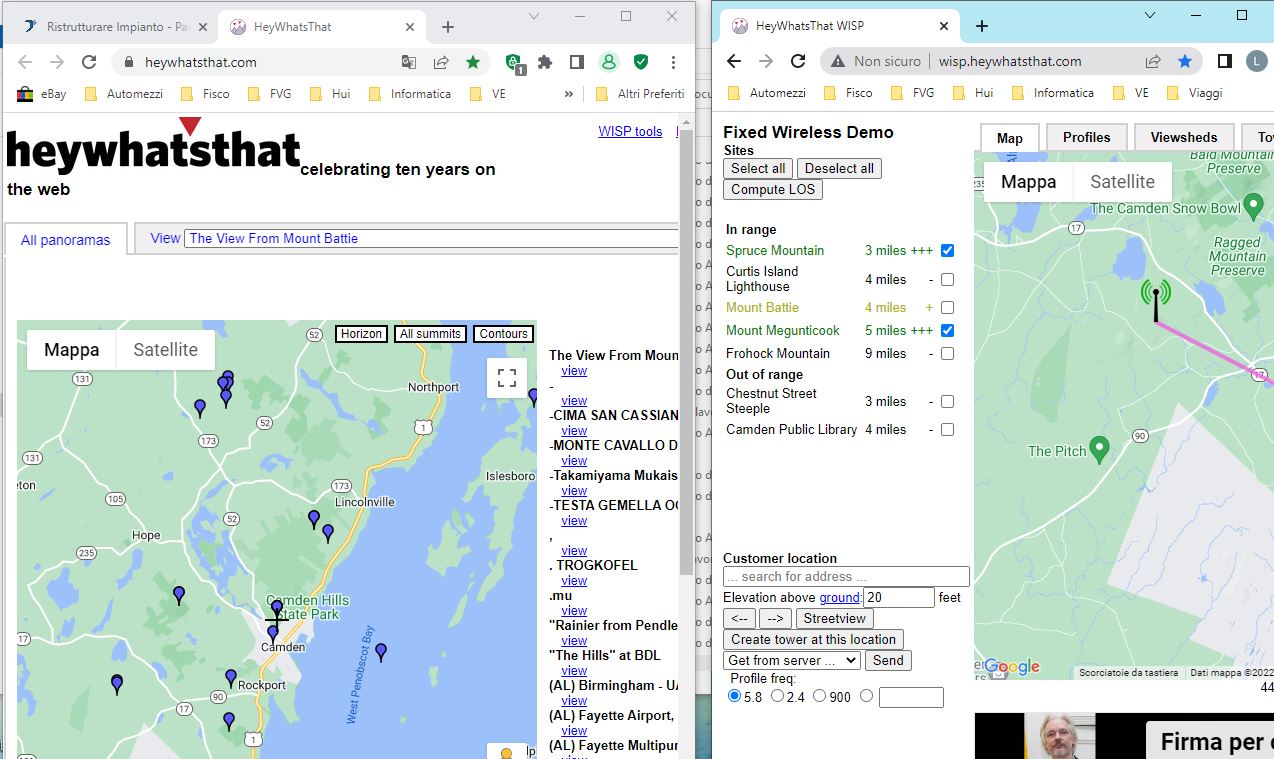1274x759 pixels.
Task: Open a new tab in the WISP window
Action: [x=982, y=26]
